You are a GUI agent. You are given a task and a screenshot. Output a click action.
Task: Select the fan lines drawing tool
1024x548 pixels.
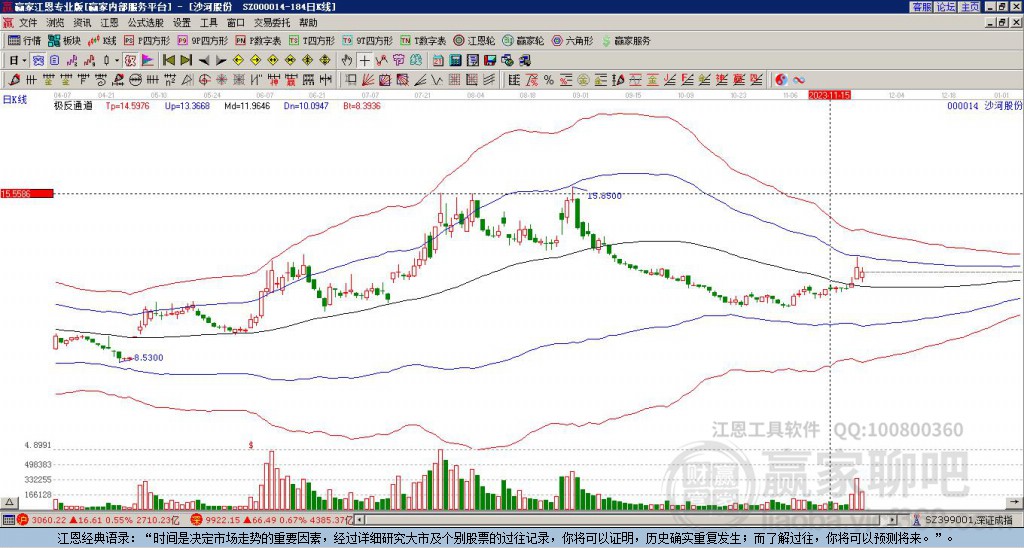click(x=368, y=80)
